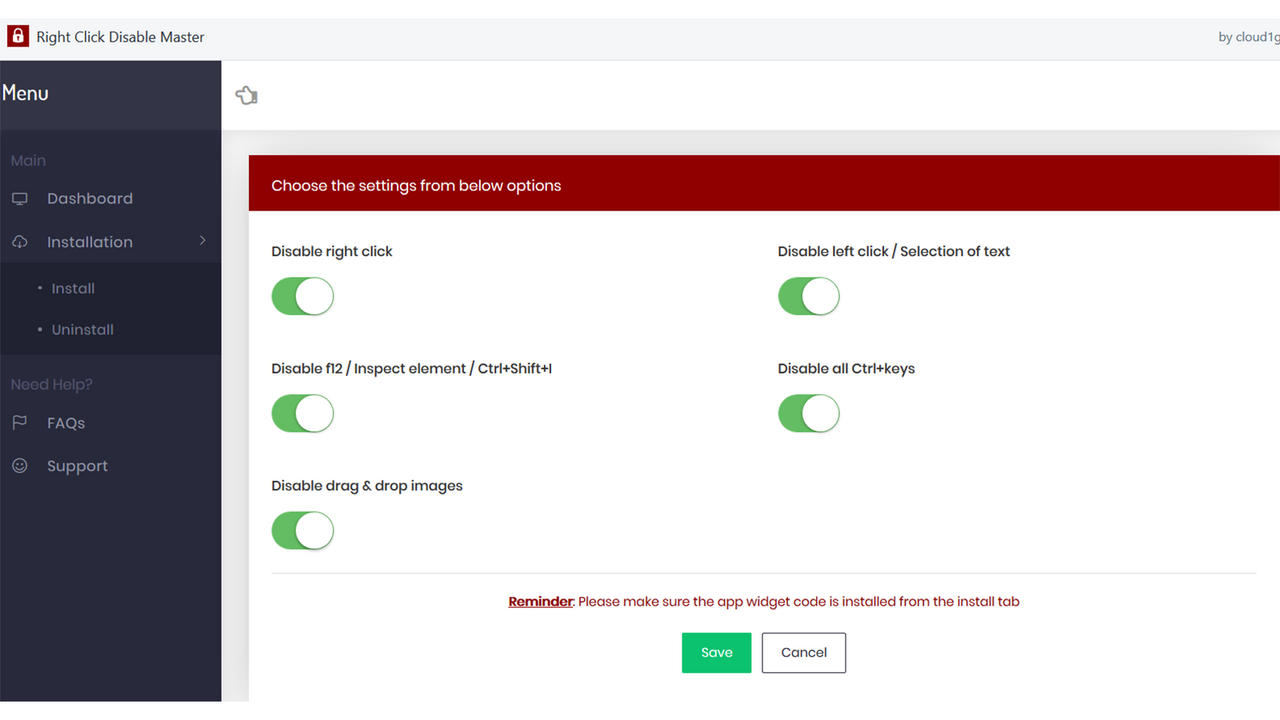The image size is (1280, 720).
Task: Switch off Disable drag & drop images
Action: pos(302,531)
